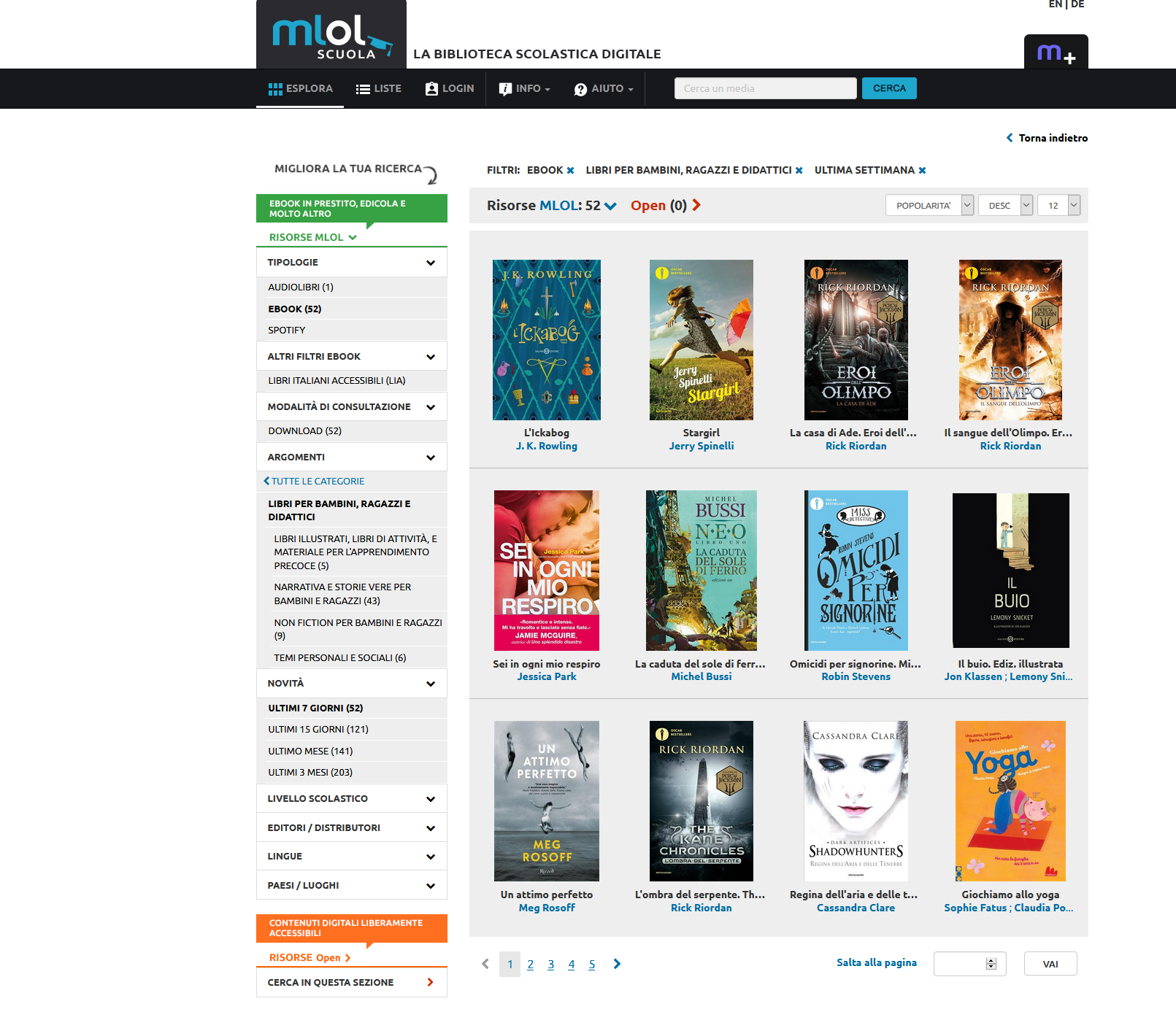
Task: Click author link Michel Bussi
Action: 702,676
